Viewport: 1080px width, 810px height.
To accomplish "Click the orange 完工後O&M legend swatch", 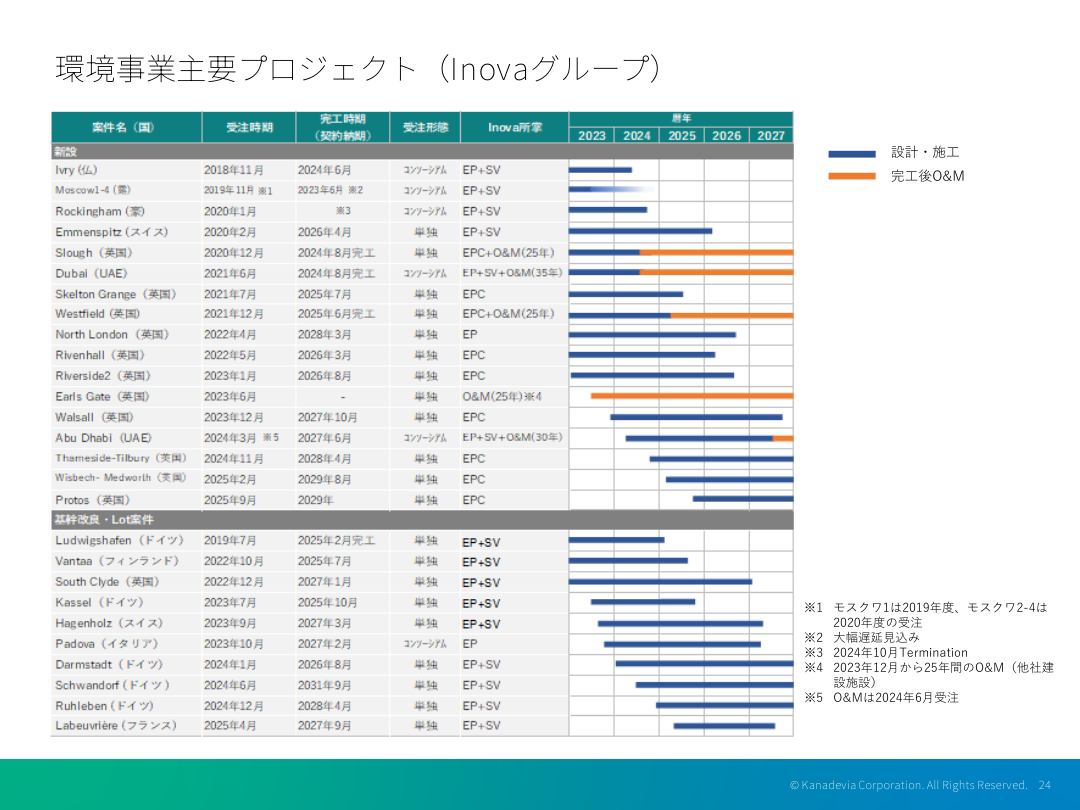I will 852,177.
